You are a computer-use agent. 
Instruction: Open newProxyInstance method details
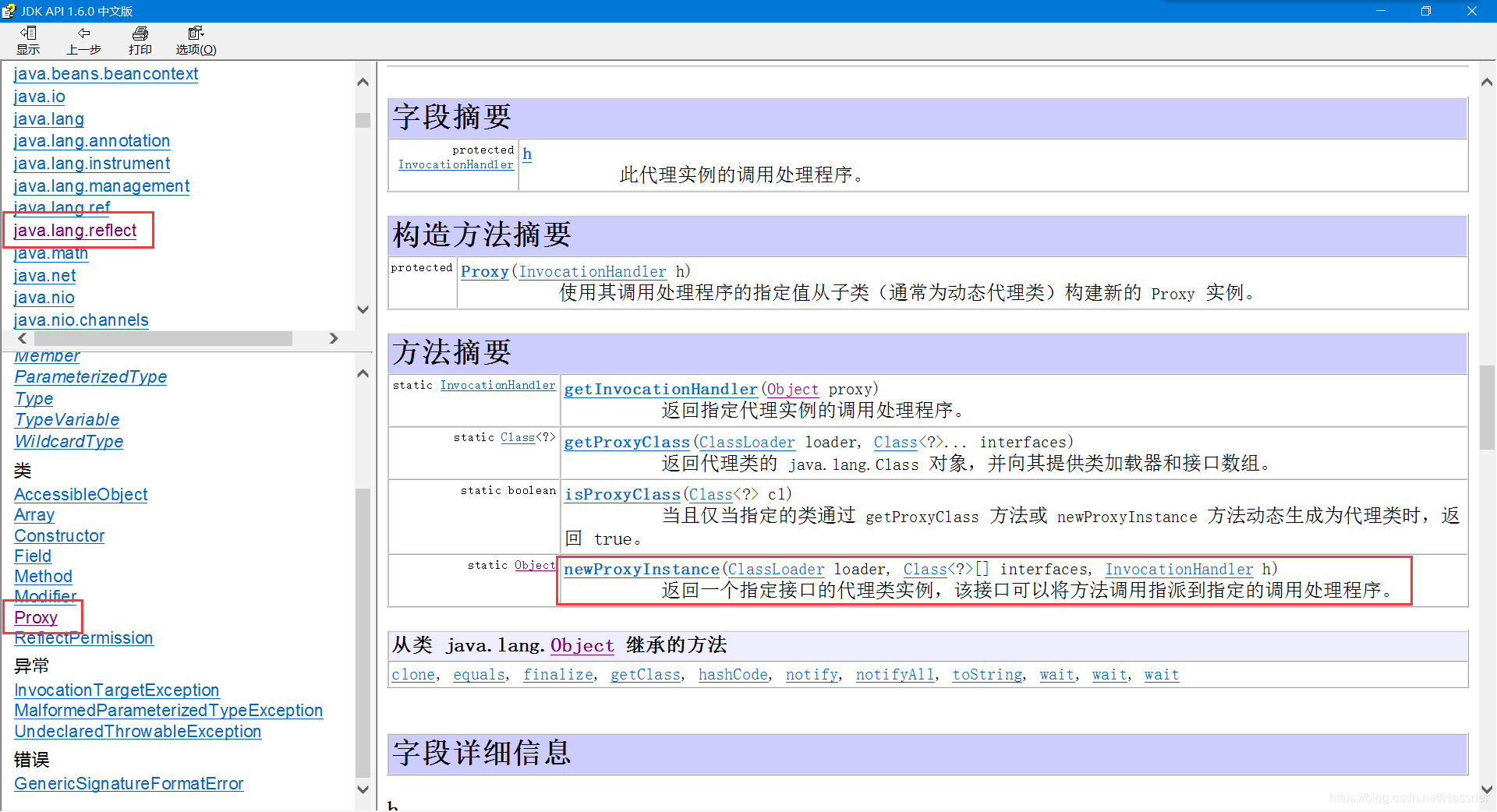(642, 569)
